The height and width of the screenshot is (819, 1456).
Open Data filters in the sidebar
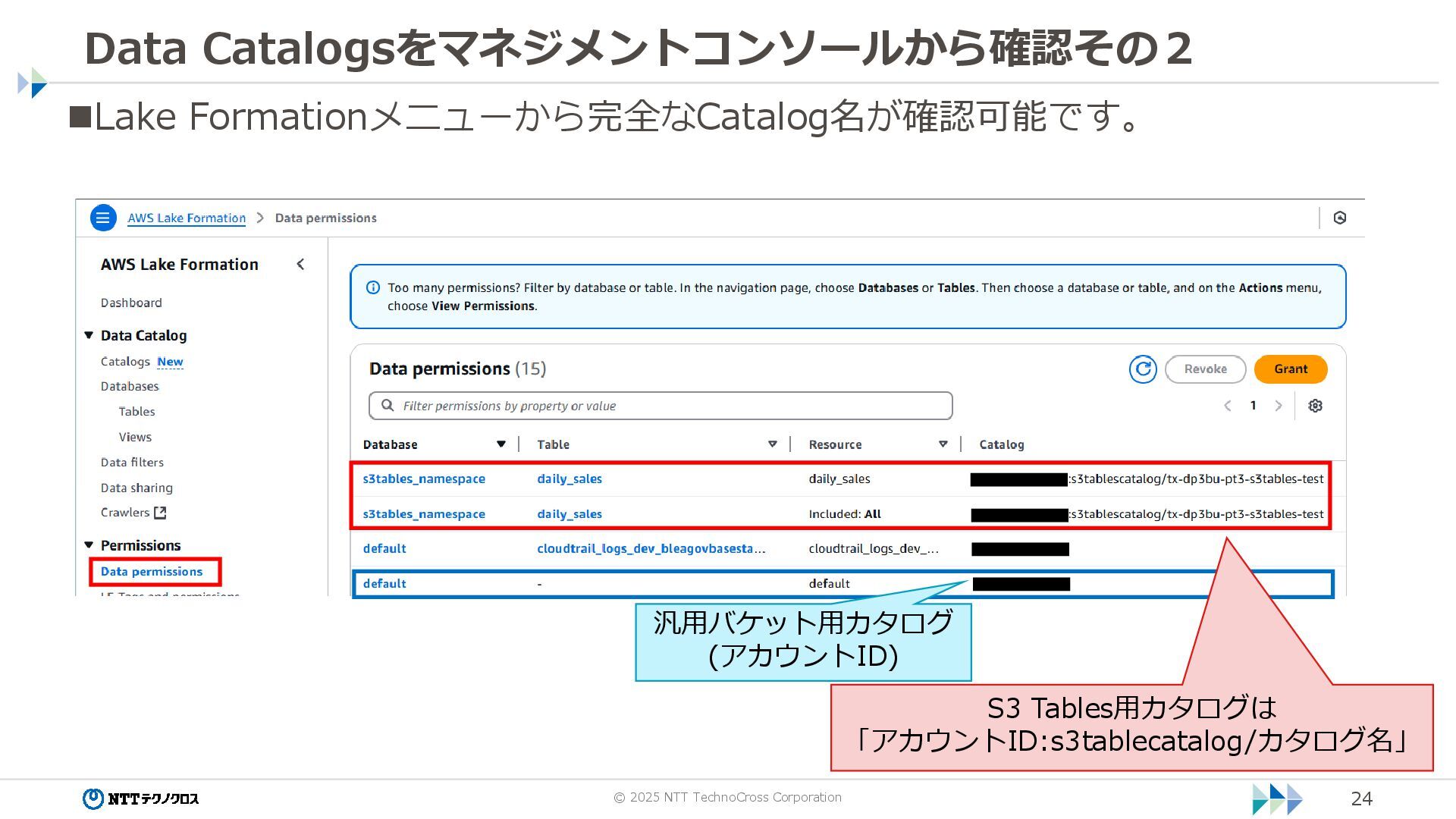click(x=132, y=463)
